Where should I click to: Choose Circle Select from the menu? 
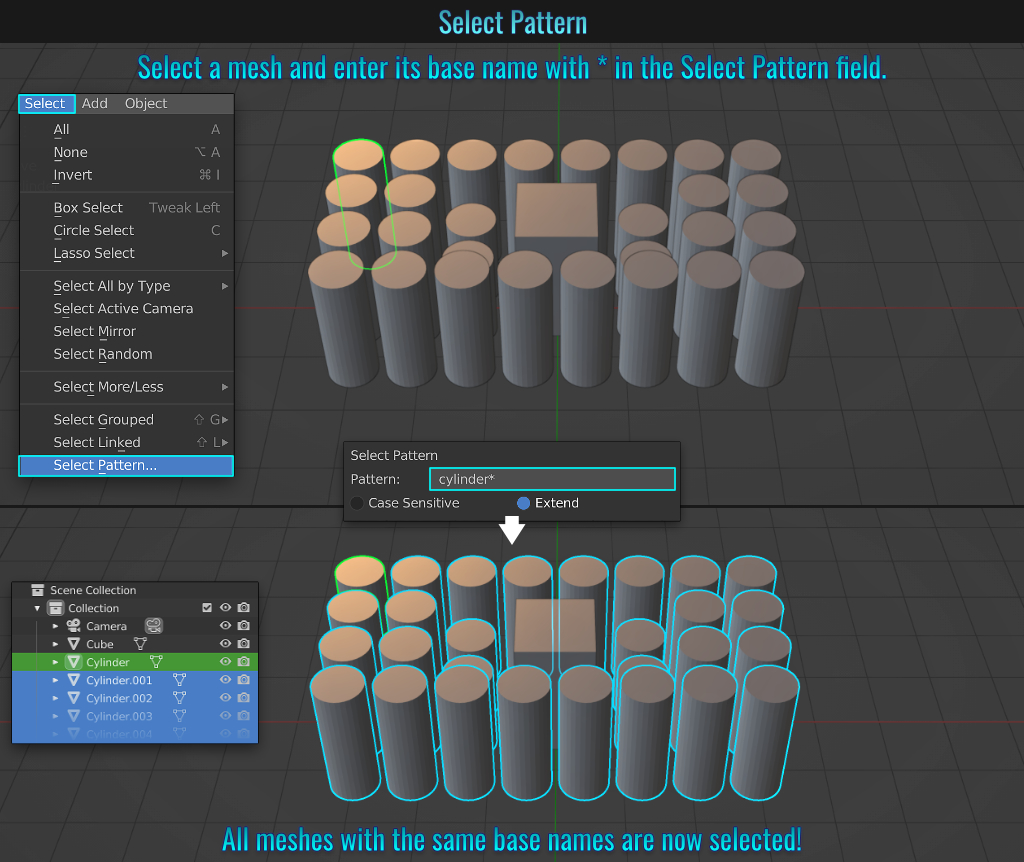coord(127,231)
